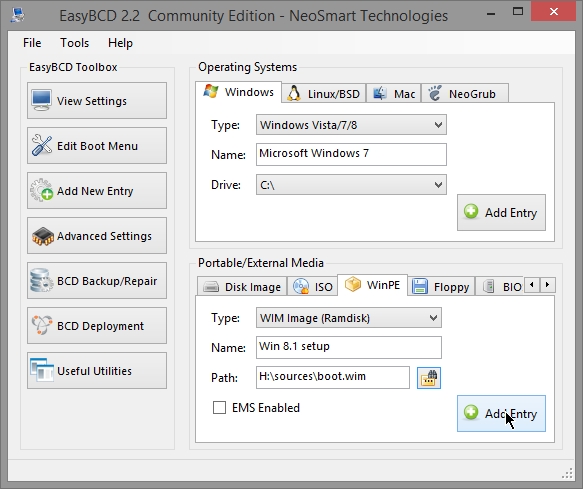Open BCD Backup/Repair

click(x=97, y=281)
